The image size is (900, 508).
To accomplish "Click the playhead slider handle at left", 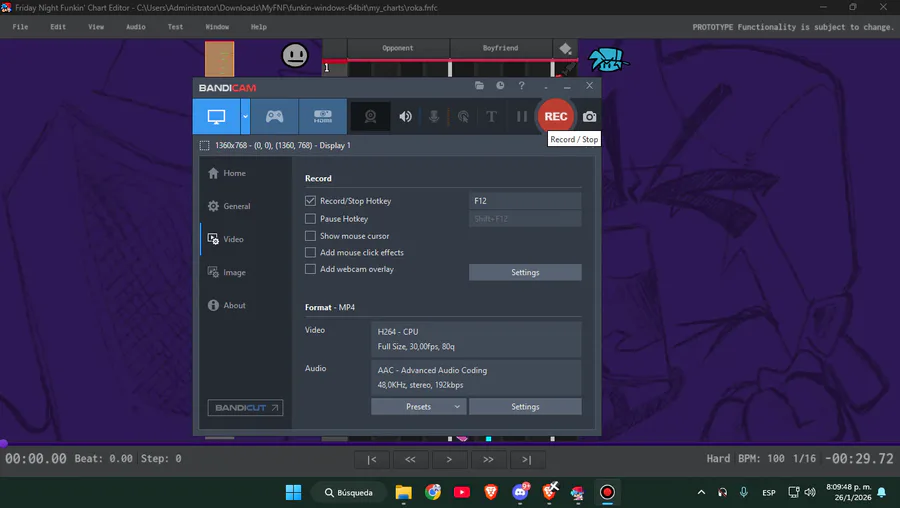I will (3, 443).
